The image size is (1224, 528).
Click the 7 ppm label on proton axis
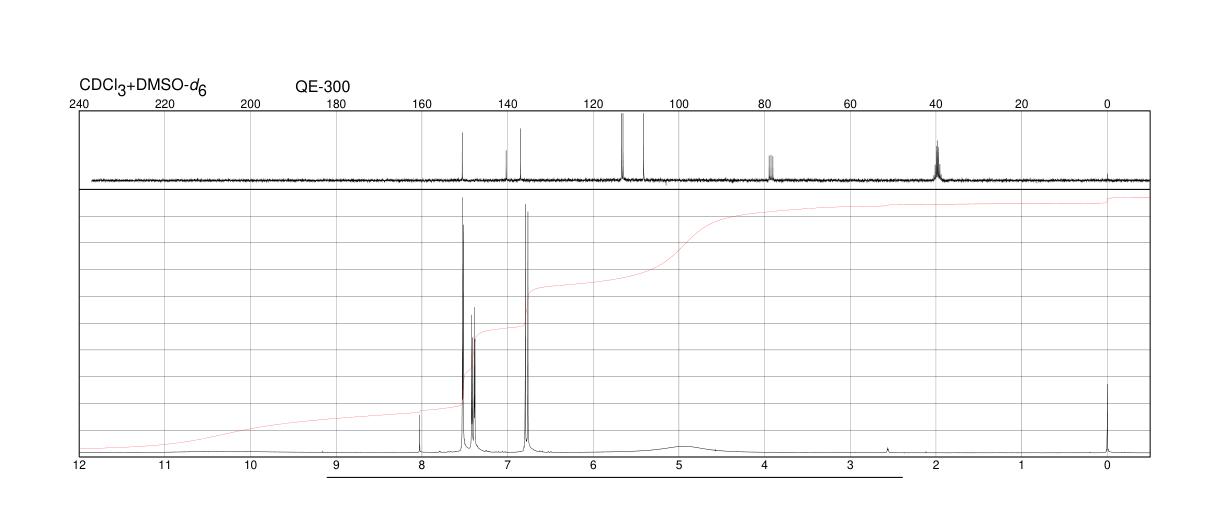click(507, 465)
